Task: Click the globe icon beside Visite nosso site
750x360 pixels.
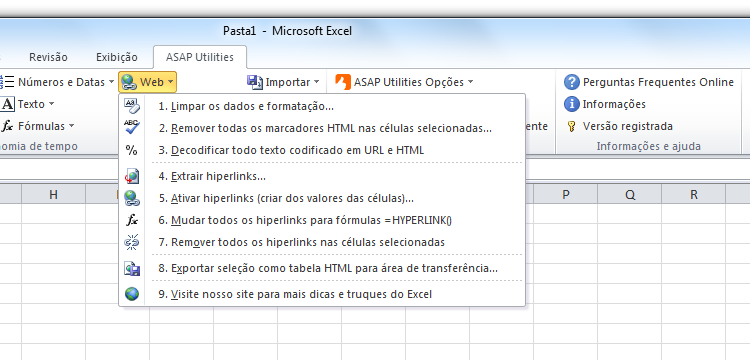Action: [132, 294]
